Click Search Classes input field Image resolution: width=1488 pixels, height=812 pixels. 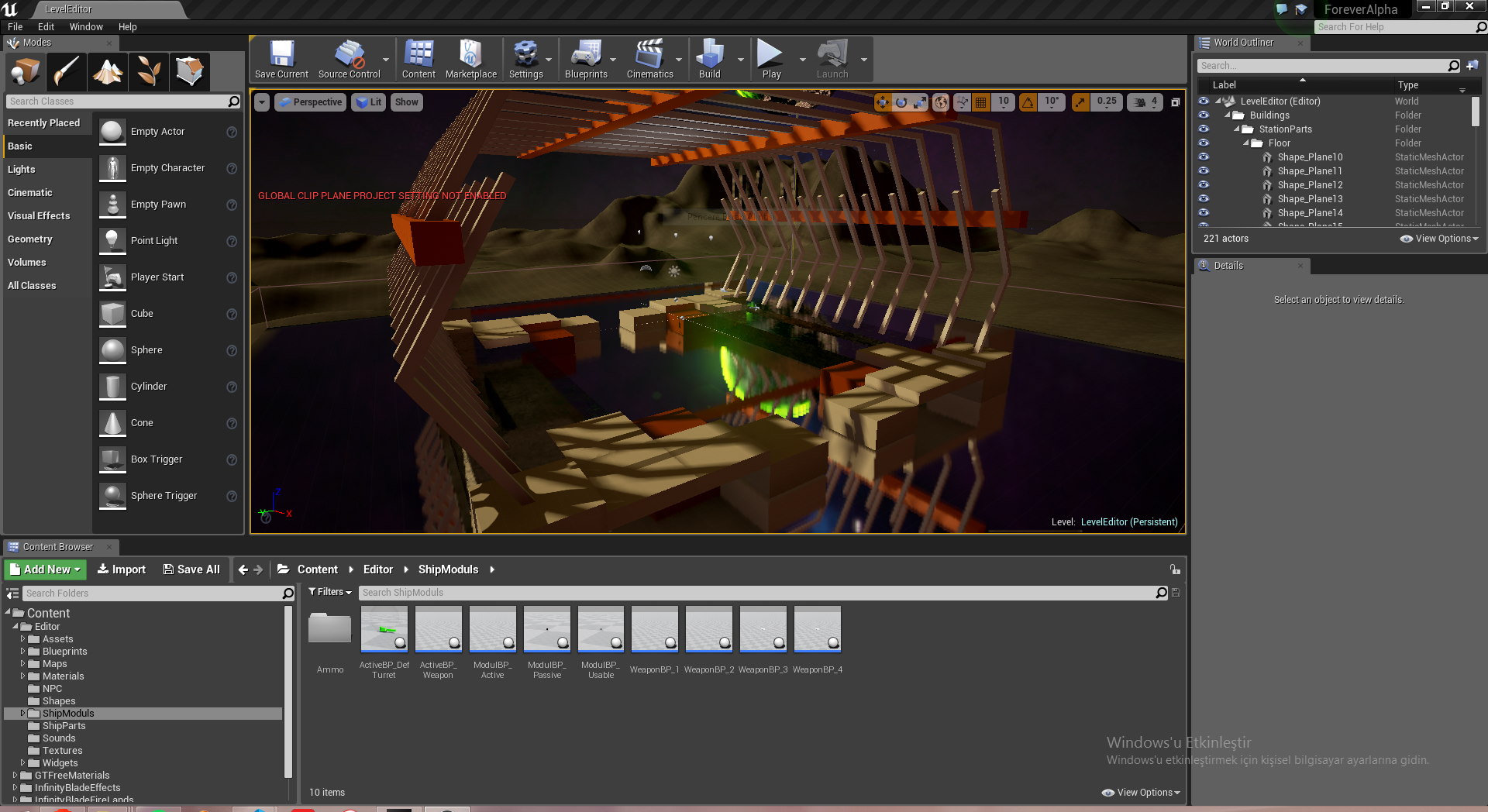(124, 101)
